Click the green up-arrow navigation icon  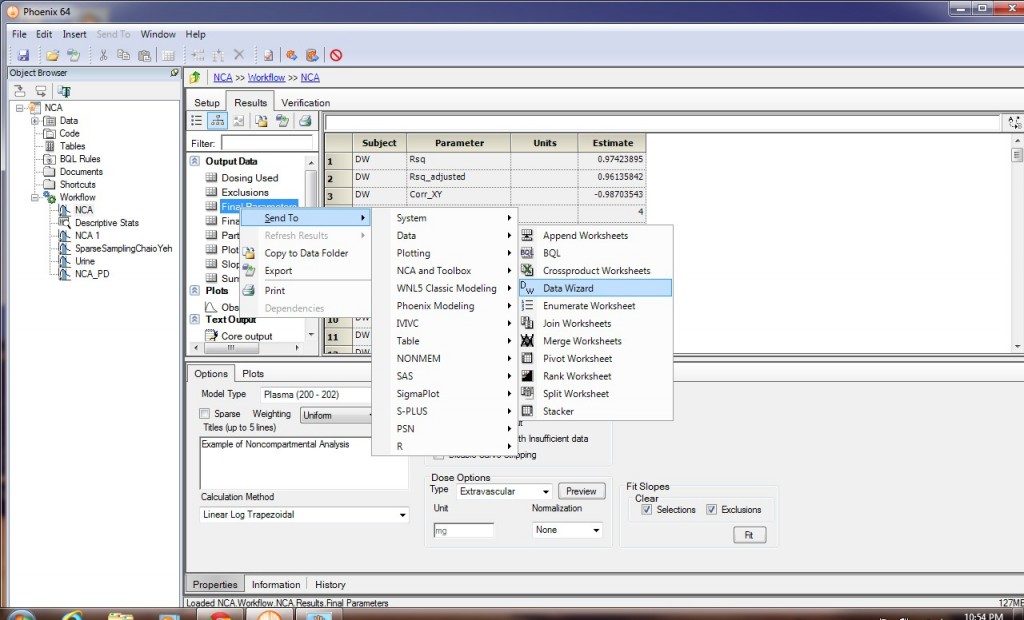point(195,77)
